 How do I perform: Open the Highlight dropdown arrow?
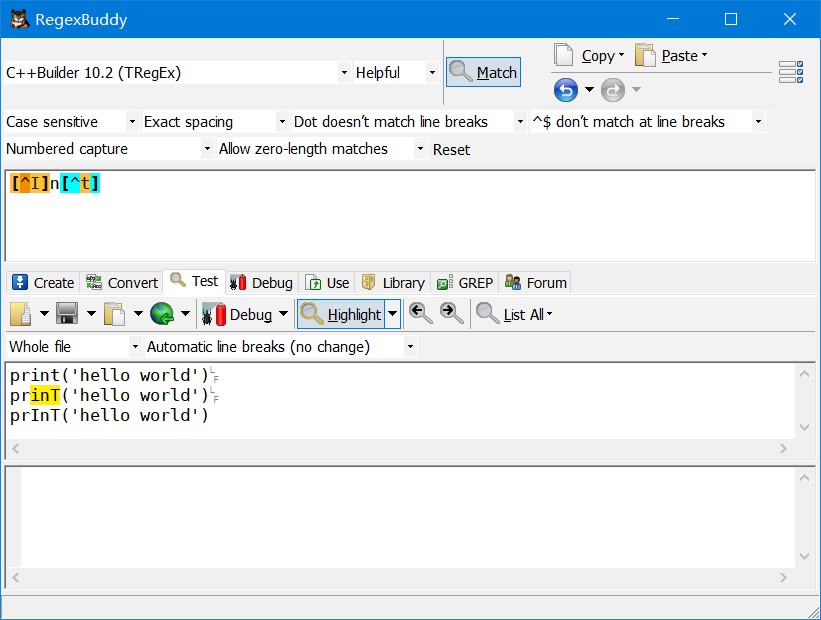[x=393, y=314]
